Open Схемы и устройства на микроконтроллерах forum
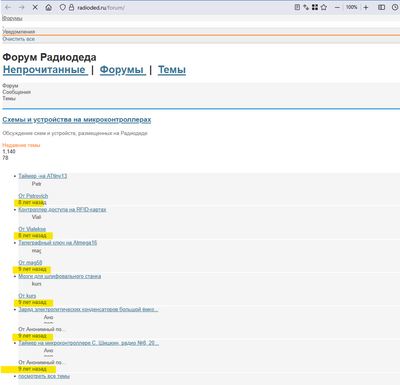 (x=77, y=120)
